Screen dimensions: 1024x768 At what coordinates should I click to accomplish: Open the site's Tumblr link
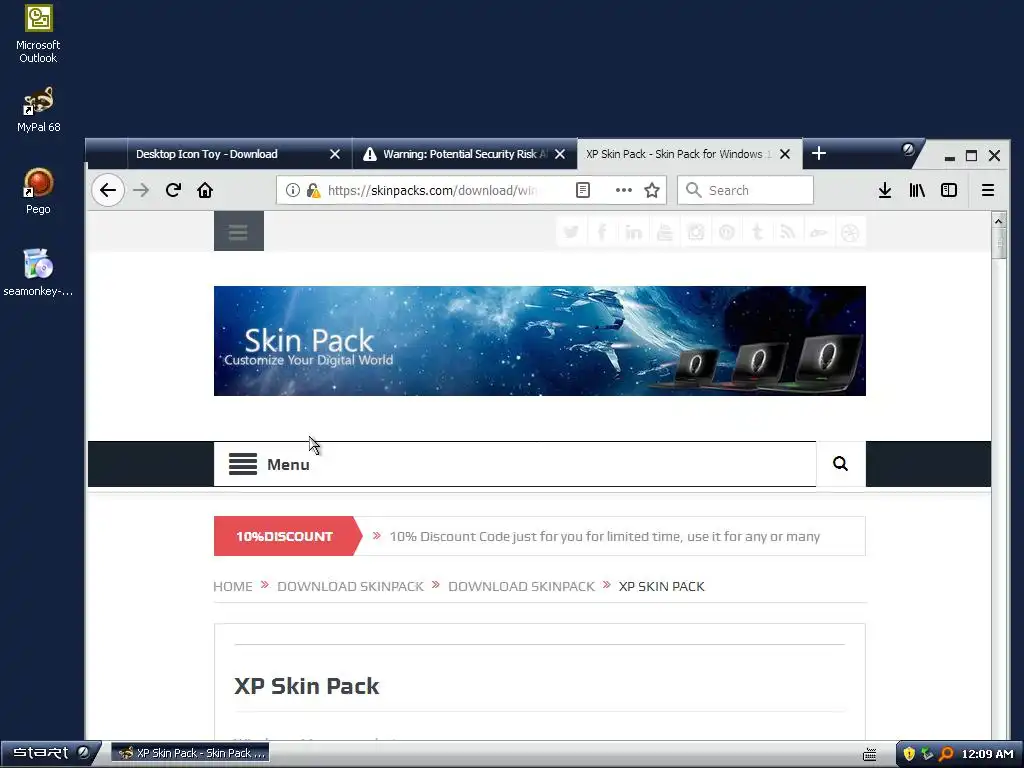click(x=758, y=232)
